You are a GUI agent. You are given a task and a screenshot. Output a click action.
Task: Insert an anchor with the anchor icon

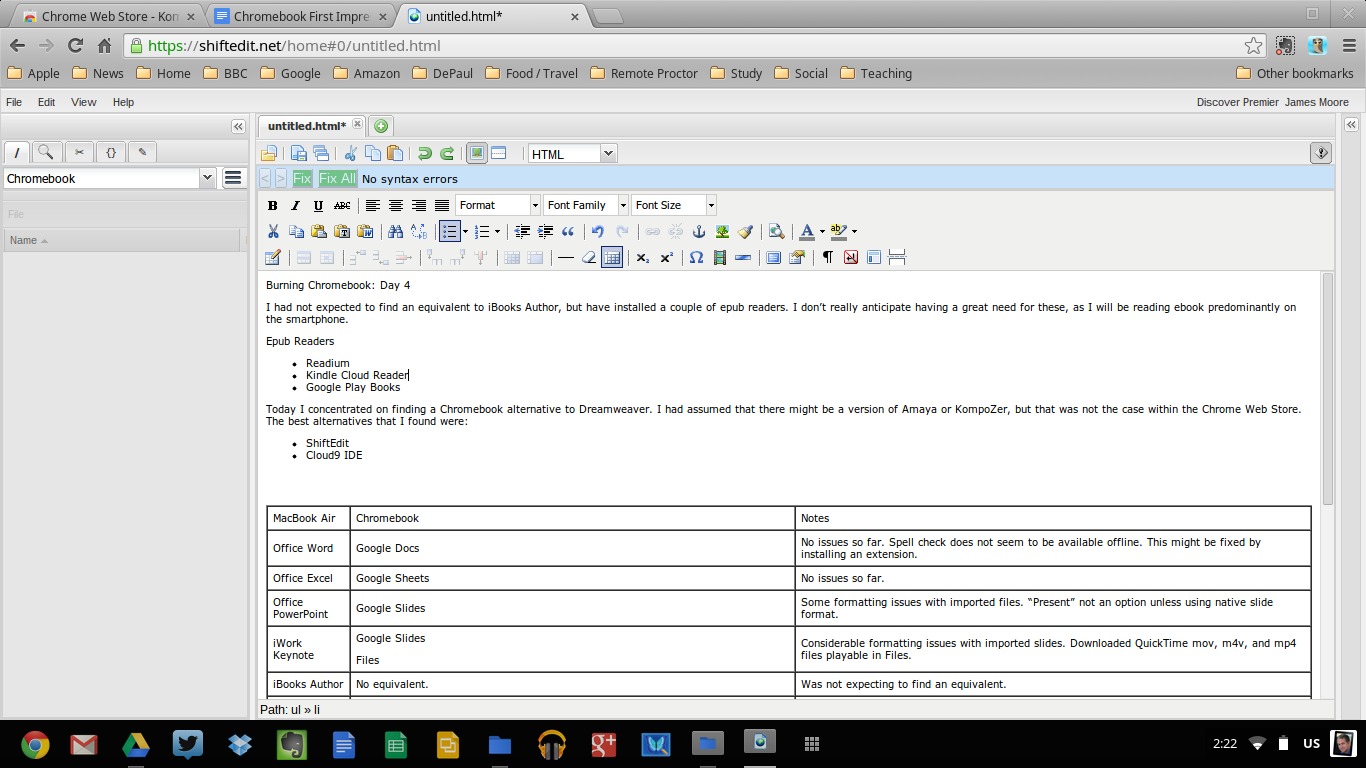point(699,231)
